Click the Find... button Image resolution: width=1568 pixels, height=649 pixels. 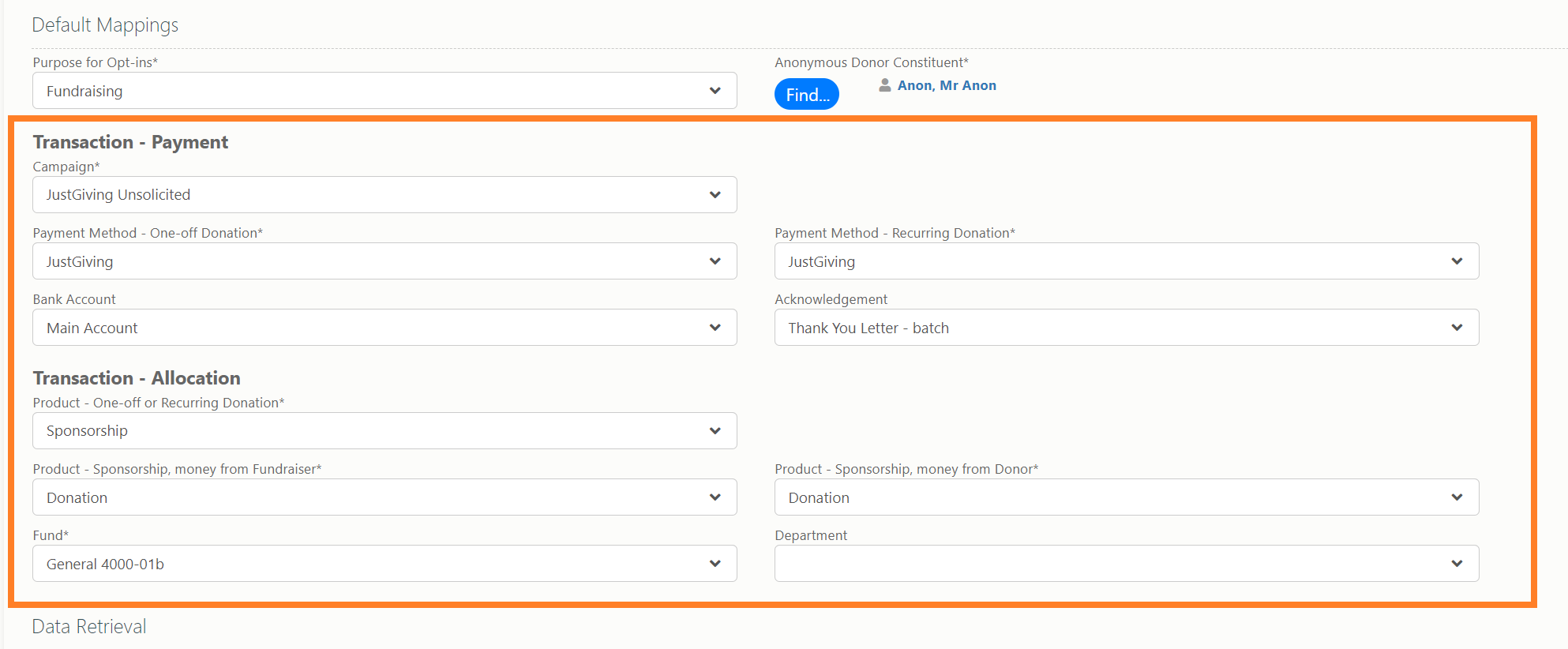point(807,95)
